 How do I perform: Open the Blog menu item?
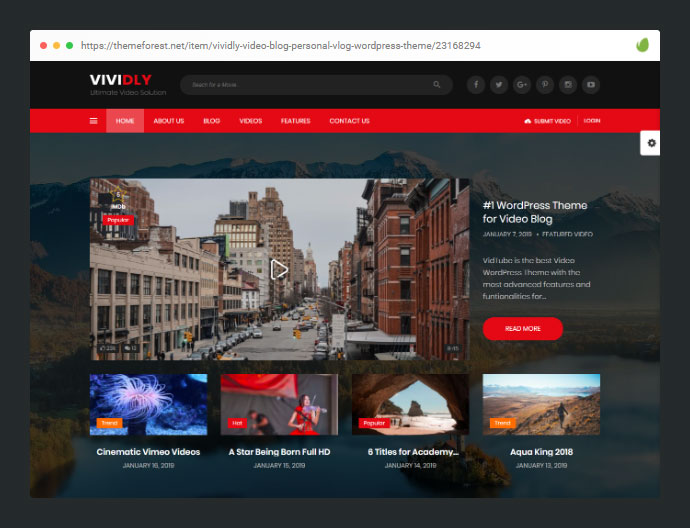point(211,121)
